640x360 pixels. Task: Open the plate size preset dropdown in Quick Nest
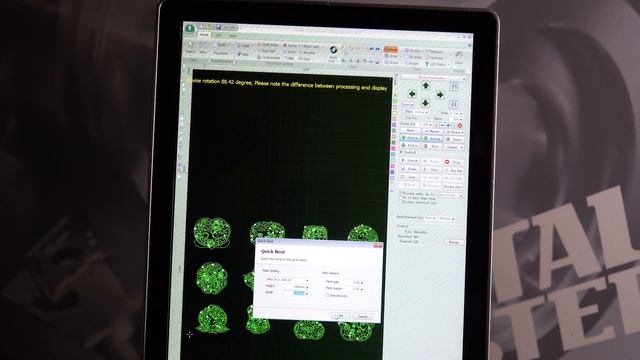pos(288,280)
